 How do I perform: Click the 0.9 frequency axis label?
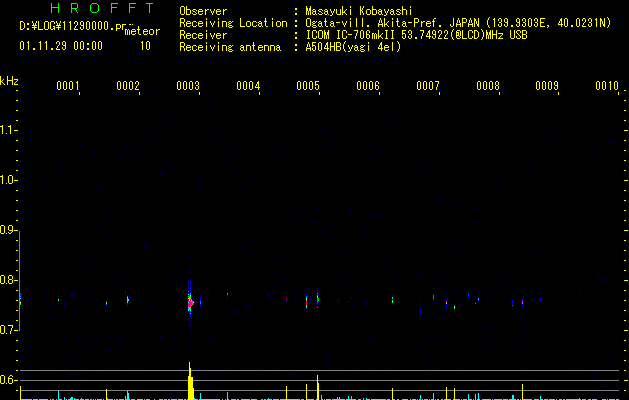click(8, 230)
